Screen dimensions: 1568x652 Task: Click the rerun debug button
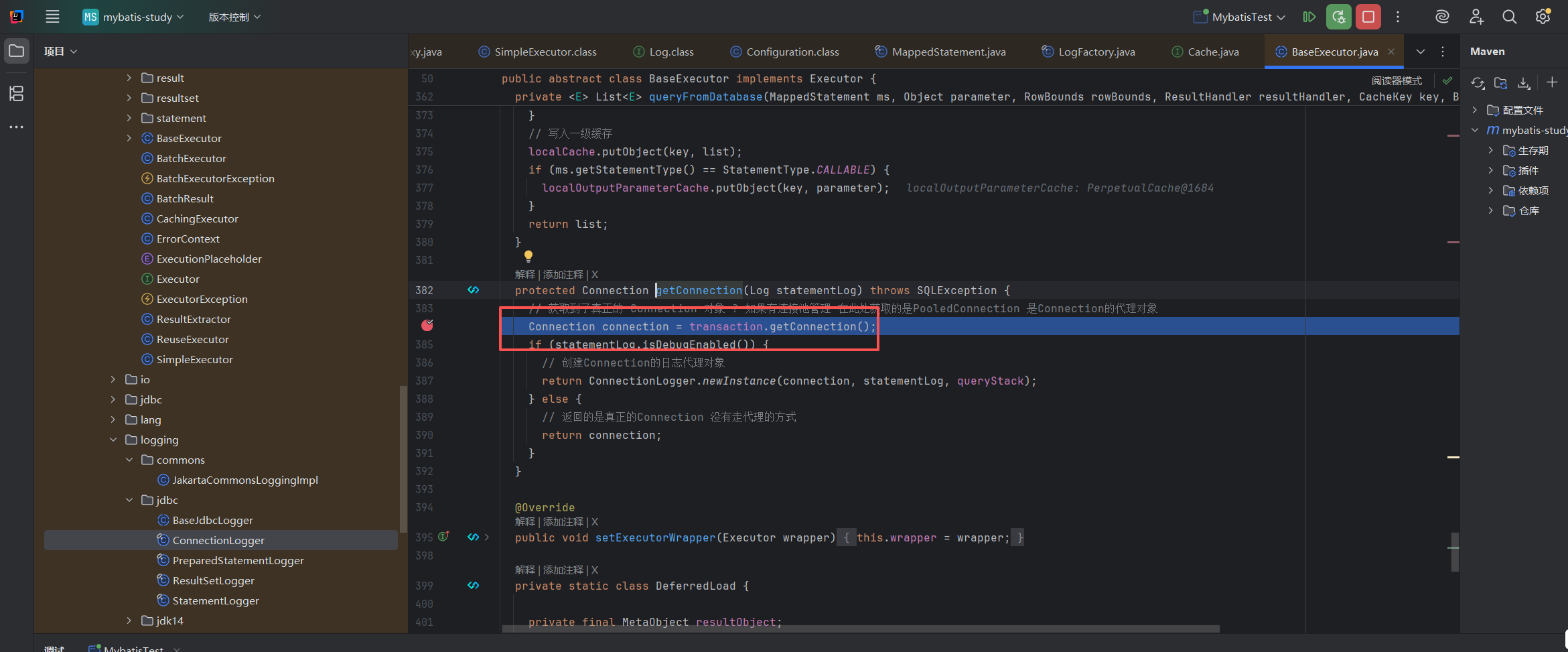point(1338,17)
